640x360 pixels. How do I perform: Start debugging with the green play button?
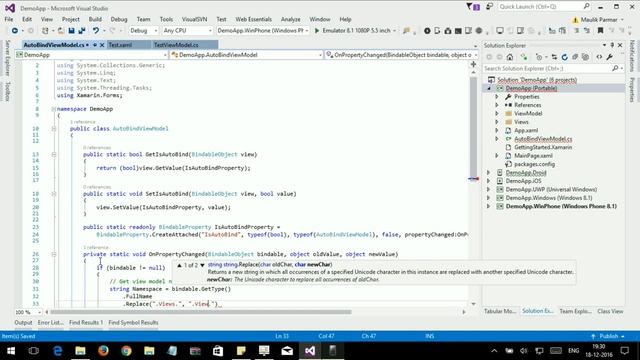(x=317, y=31)
